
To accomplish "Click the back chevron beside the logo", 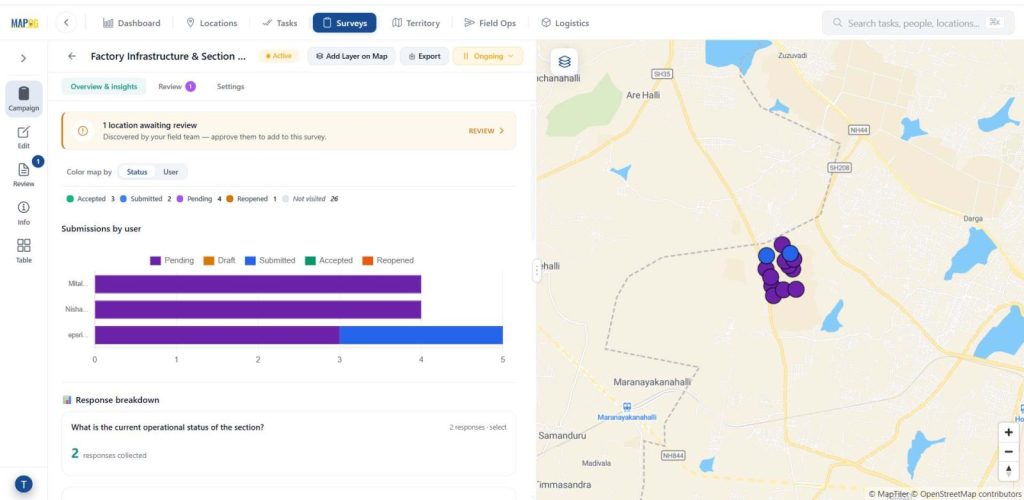I will click(x=66, y=23).
